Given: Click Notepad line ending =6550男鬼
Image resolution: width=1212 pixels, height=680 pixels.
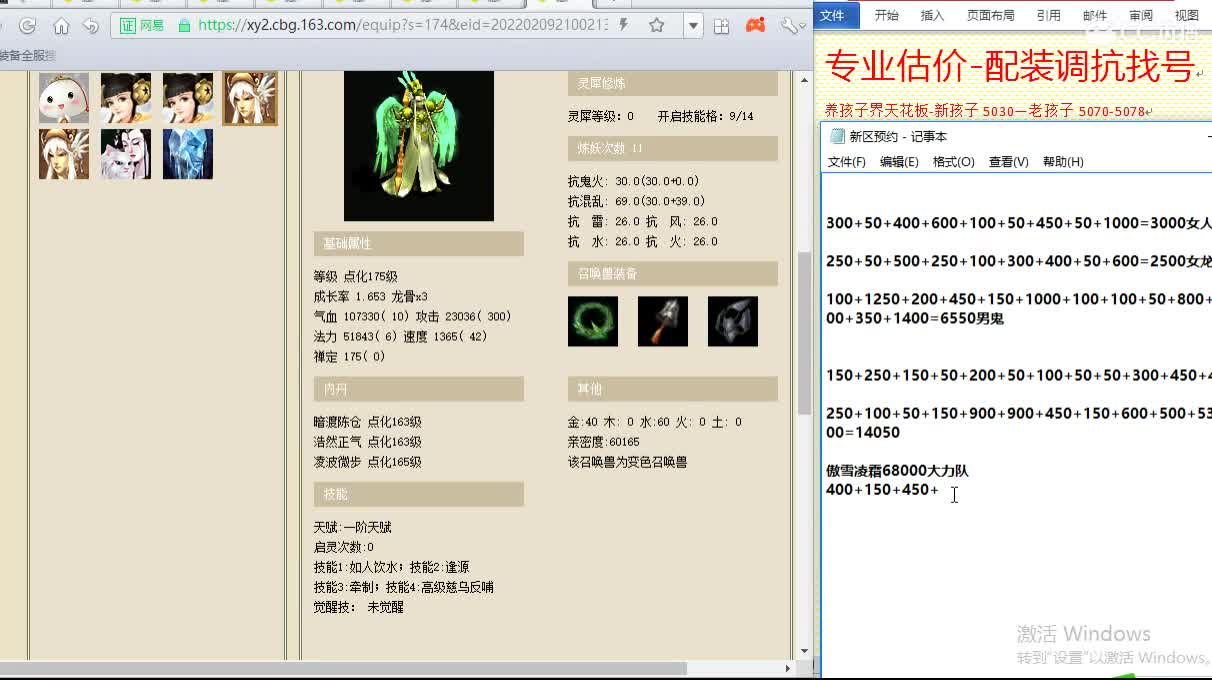Looking at the screenshot, I should [x=915, y=318].
